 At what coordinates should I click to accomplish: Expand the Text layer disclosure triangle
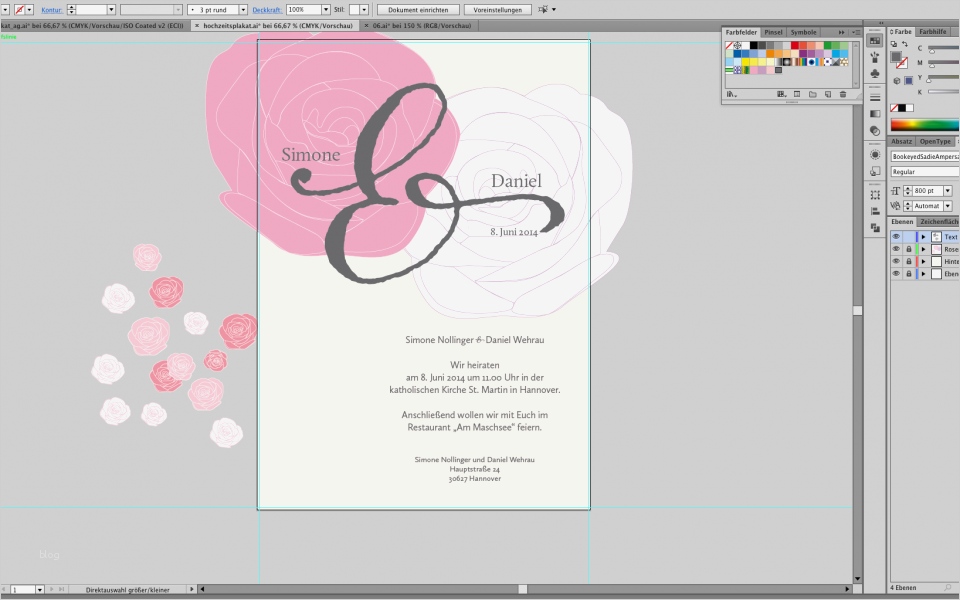(923, 237)
